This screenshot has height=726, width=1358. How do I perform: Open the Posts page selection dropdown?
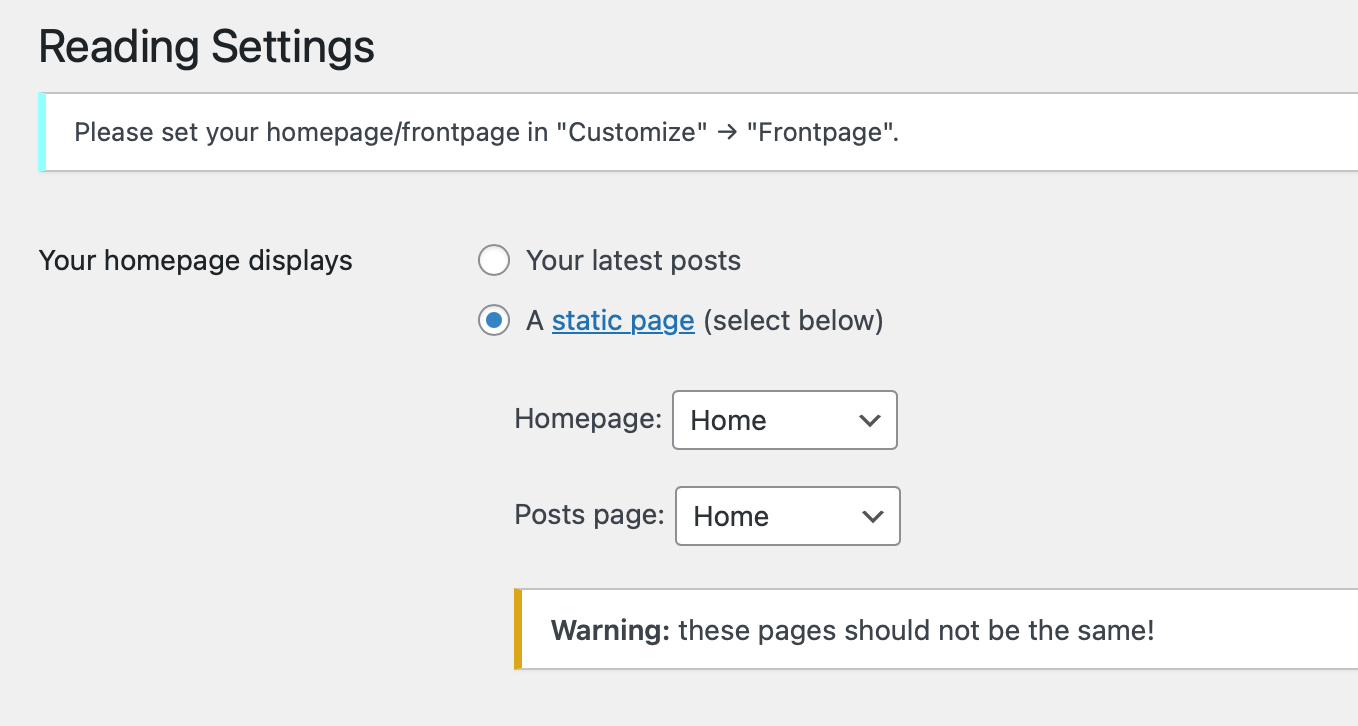coord(787,516)
